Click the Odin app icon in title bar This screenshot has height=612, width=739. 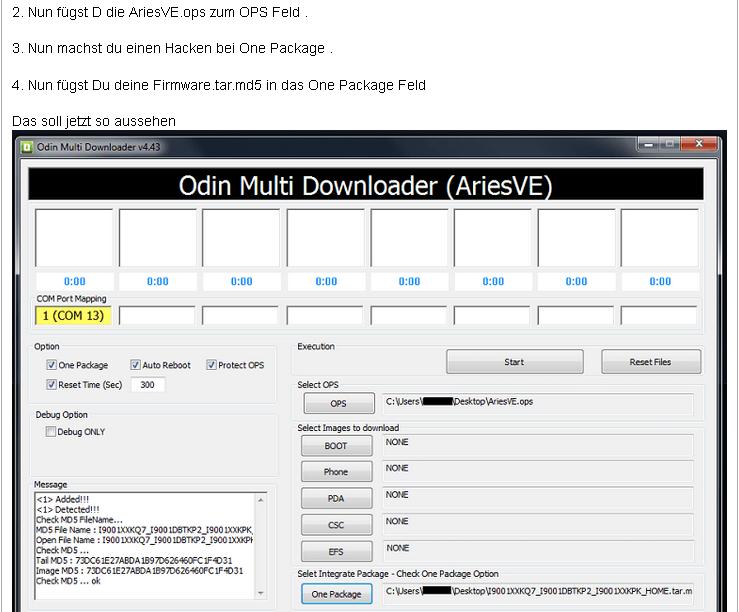point(27,146)
